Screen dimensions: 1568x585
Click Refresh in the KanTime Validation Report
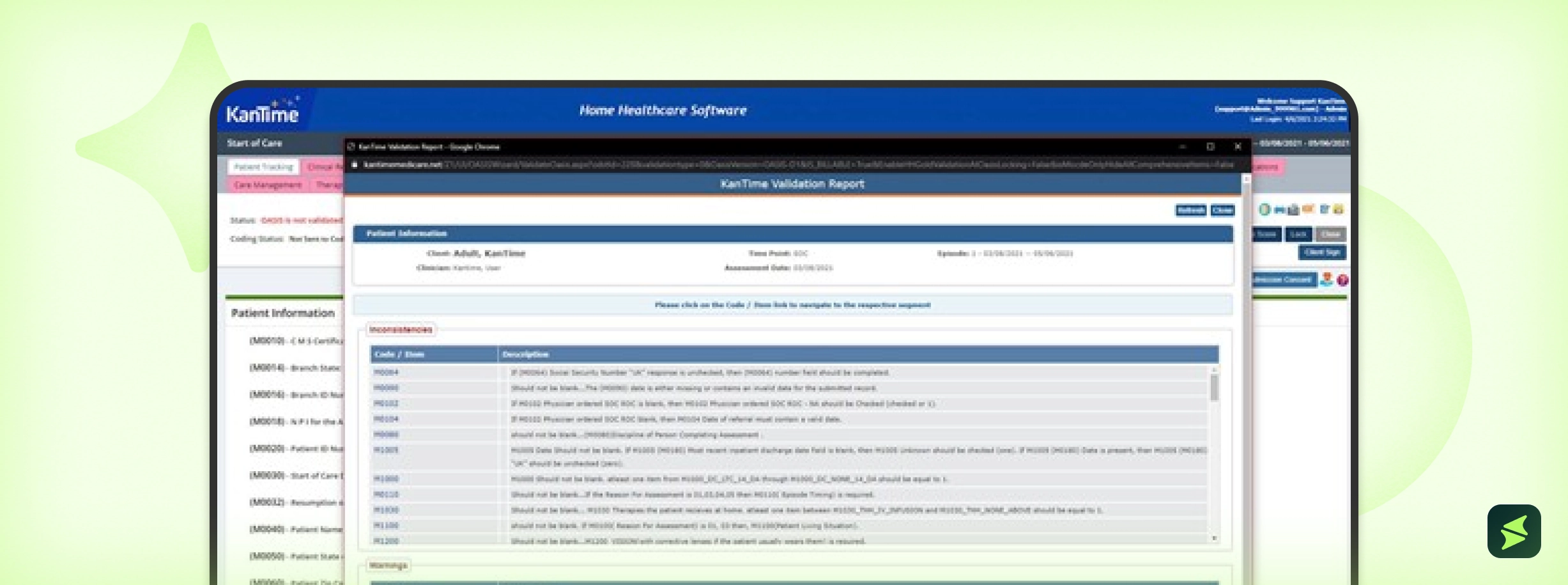point(1190,210)
